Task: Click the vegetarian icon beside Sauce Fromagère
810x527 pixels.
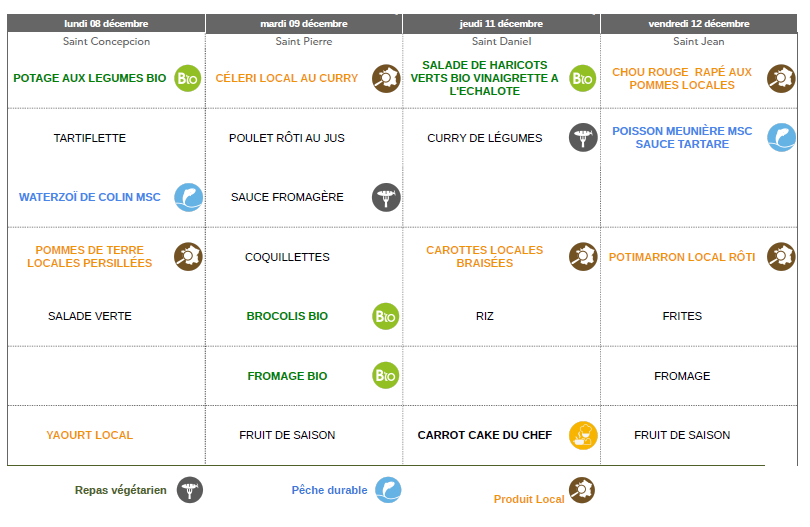Action: 386,197
